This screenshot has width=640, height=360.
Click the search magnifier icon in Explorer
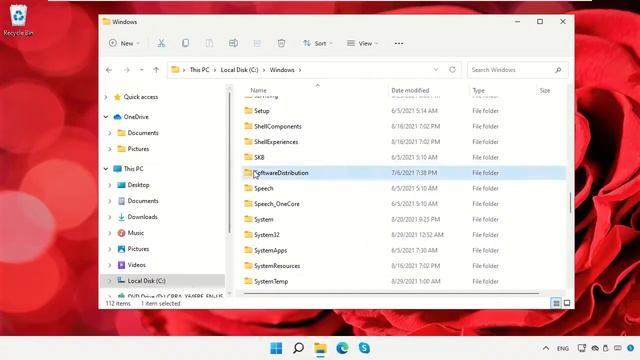coord(558,70)
